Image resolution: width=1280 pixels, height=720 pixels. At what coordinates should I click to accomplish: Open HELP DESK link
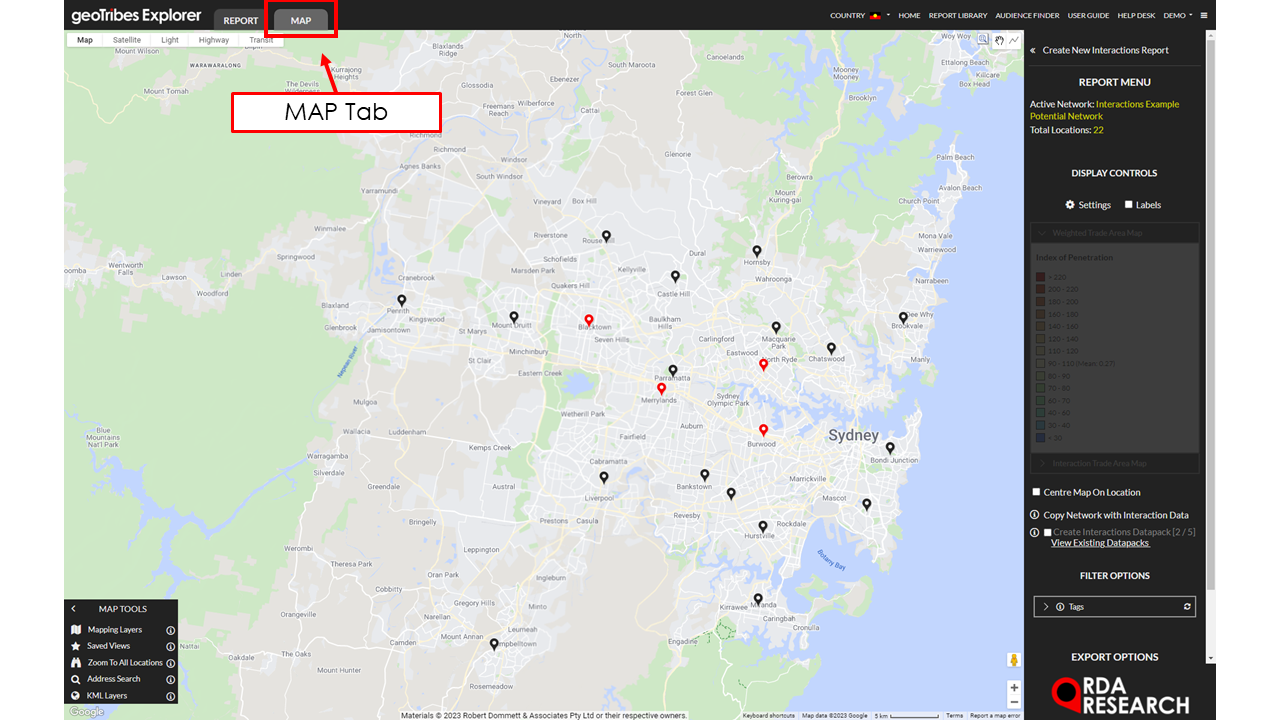pos(1136,16)
